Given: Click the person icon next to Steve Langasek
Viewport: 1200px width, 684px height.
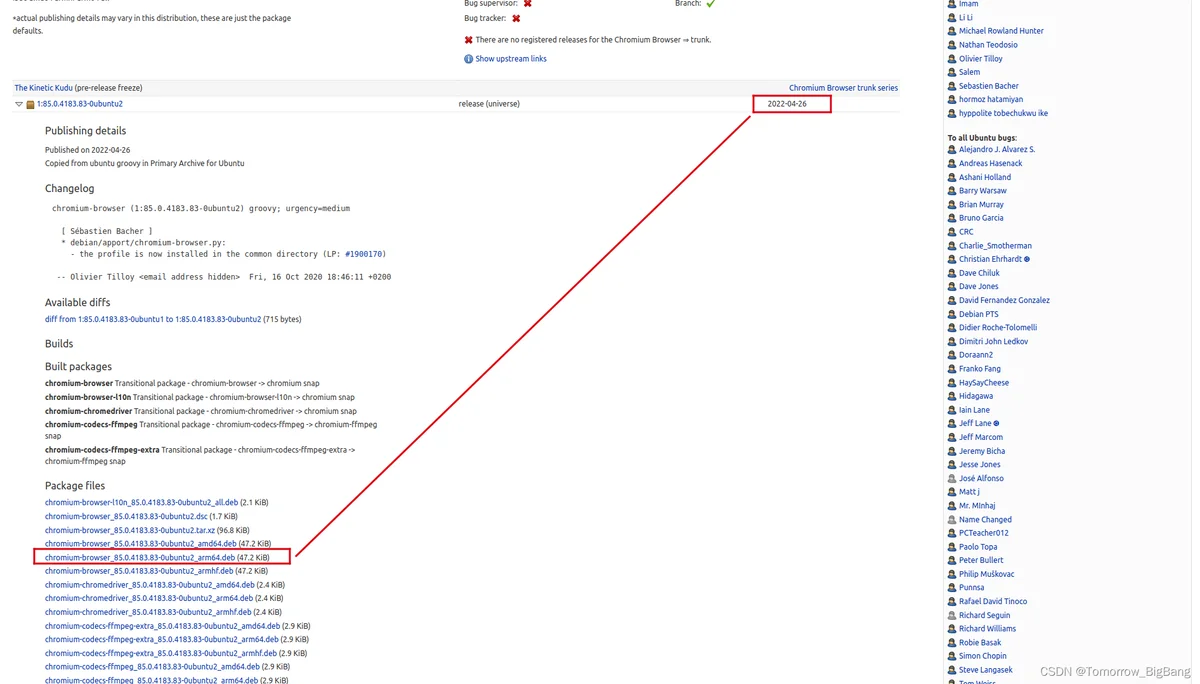Looking at the screenshot, I should pos(952,670).
